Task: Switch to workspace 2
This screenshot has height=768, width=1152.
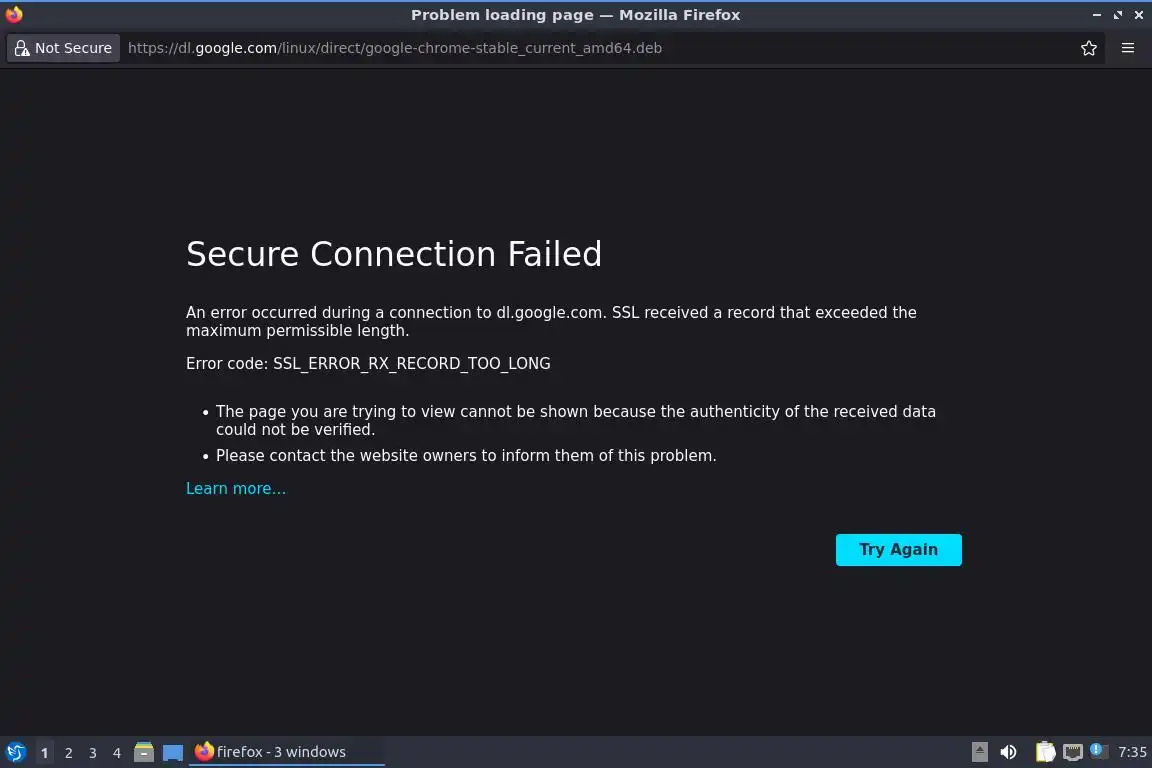Action: click(69, 753)
